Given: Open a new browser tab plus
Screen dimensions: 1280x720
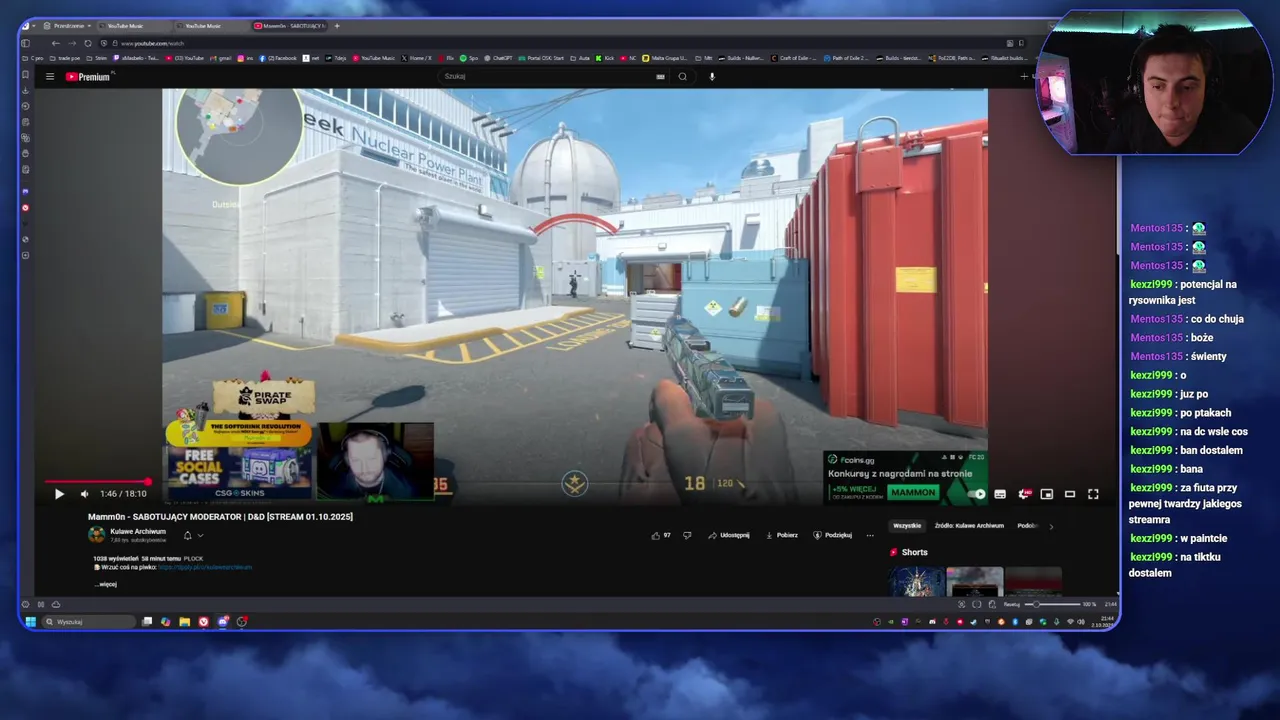Looking at the screenshot, I should (337, 26).
